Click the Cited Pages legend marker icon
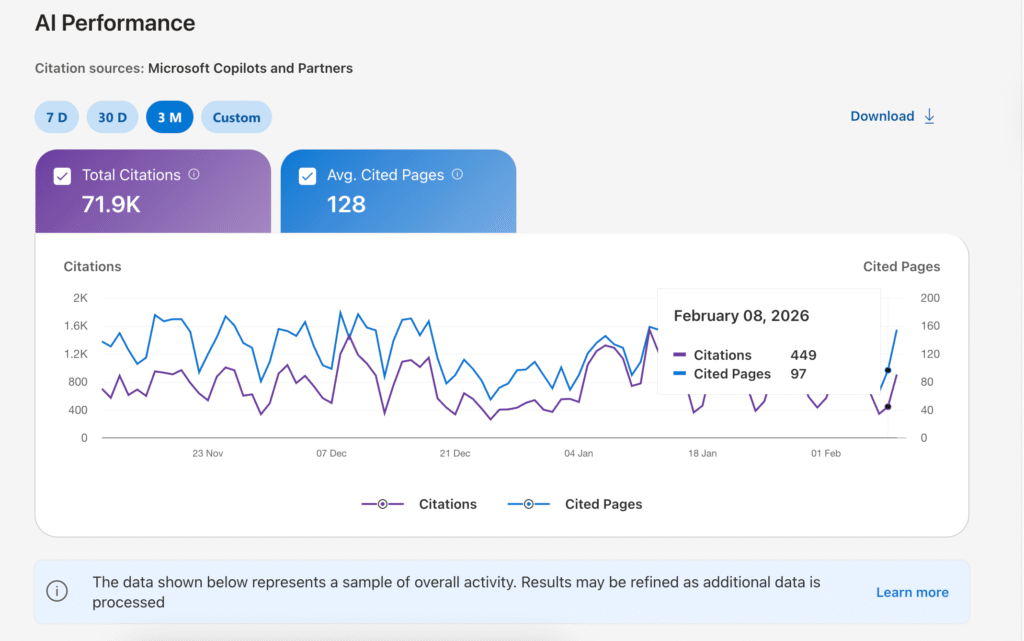 [x=528, y=504]
